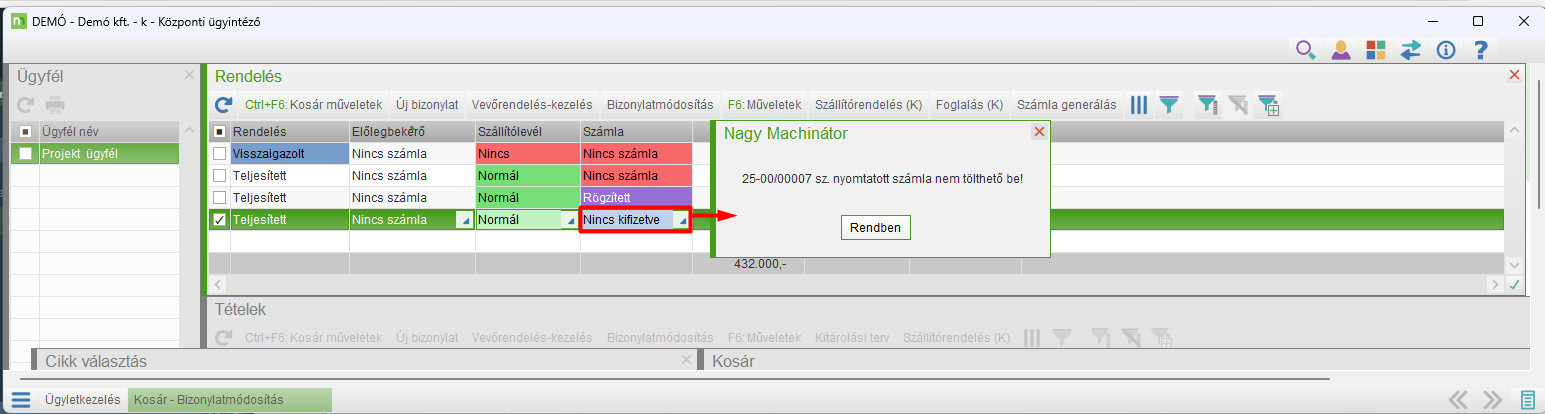This screenshot has height=414, width=1545.
Task: Uncheck the selected Nincs kifizetve row checkbox
Action: 219,219
